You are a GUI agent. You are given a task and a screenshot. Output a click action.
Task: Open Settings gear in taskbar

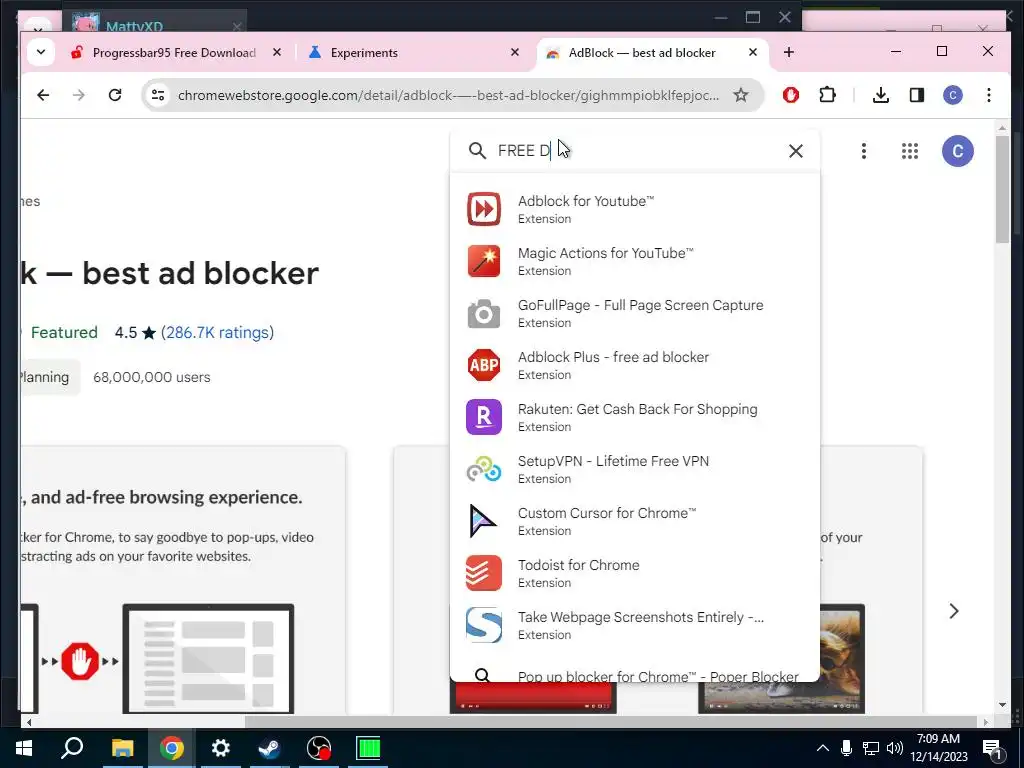tap(221, 748)
